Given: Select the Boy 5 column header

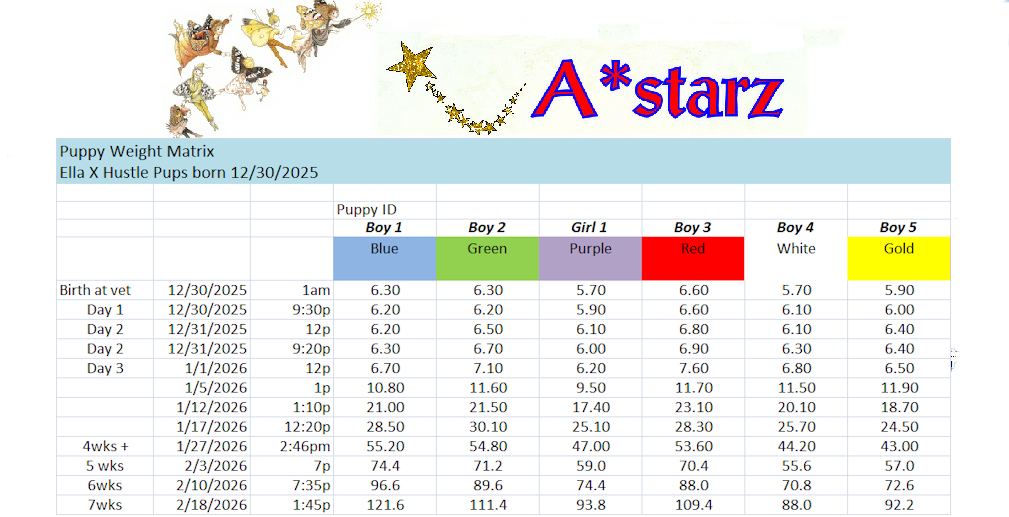Looking at the screenshot, I should [x=898, y=228].
